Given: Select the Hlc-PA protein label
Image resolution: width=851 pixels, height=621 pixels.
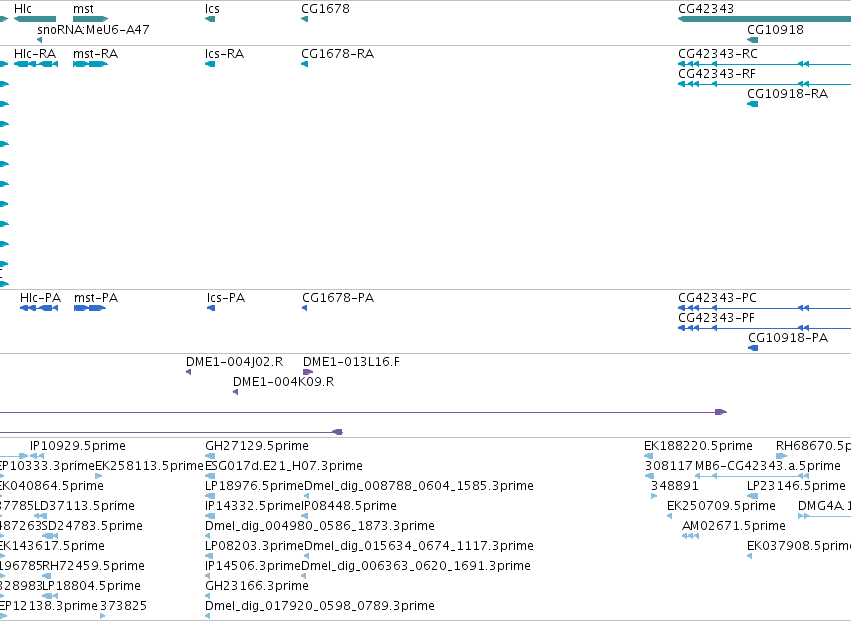Looking at the screenshot, I should 40,298.
